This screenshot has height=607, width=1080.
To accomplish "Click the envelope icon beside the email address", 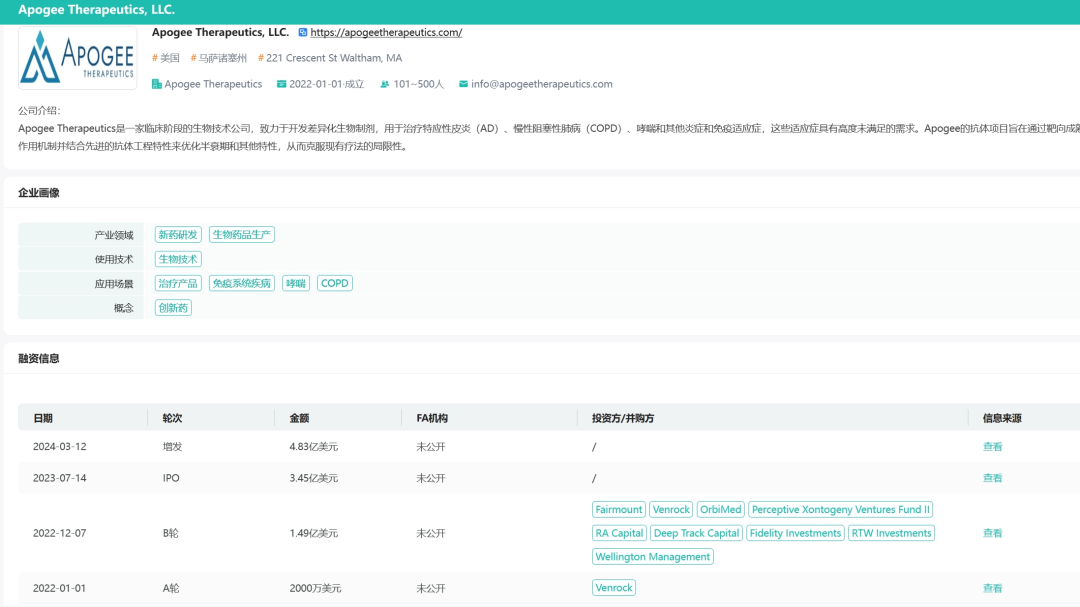I will coord(463,84).
